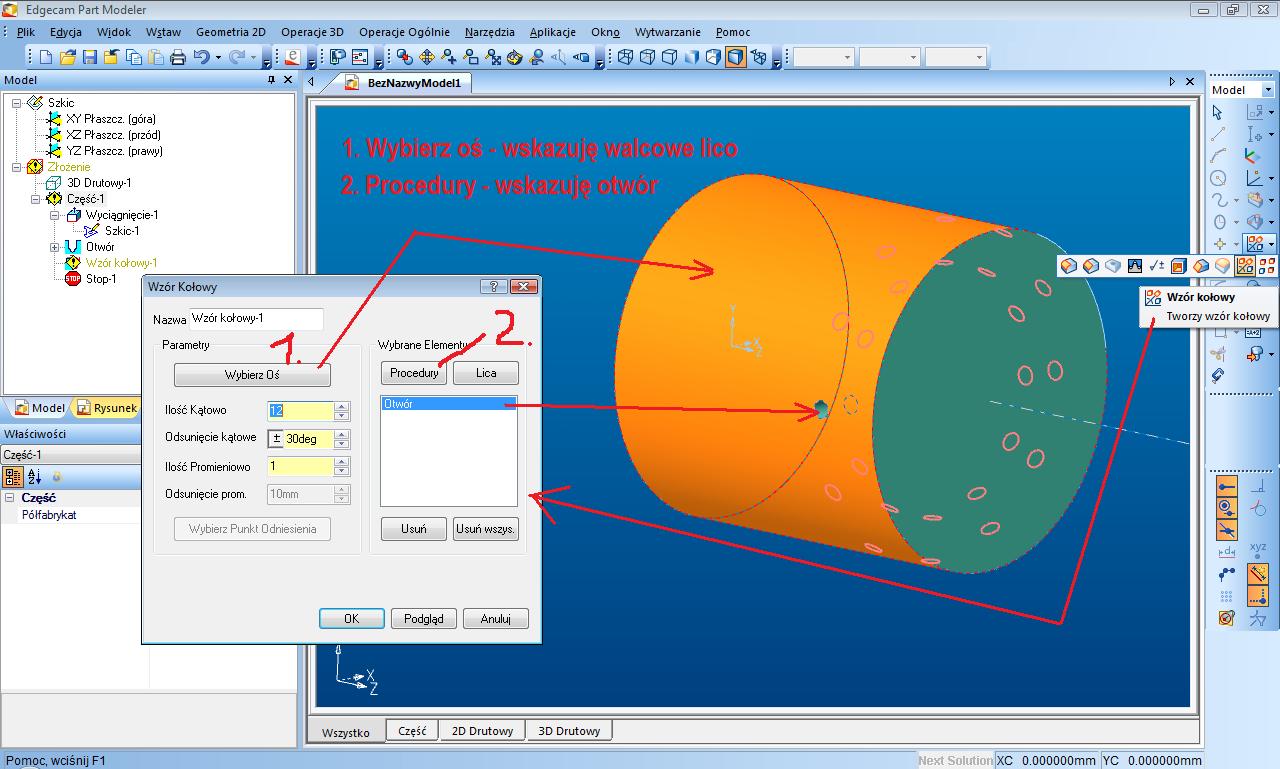Click the Wybierz Oś button
The height and width of the screenshot is (769, 1280).
pos(252,375)
